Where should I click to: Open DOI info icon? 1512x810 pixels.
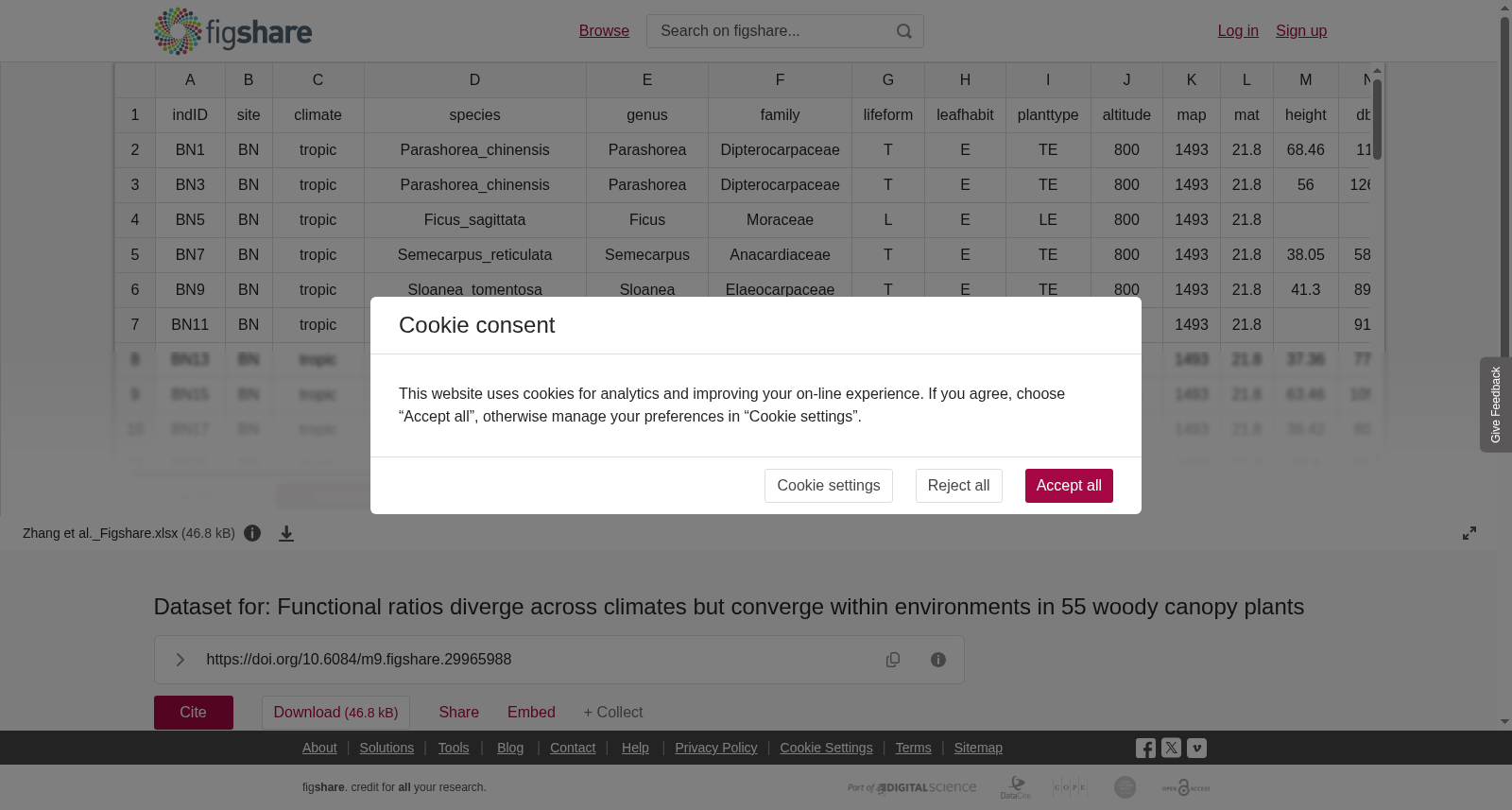coord(938,660)
